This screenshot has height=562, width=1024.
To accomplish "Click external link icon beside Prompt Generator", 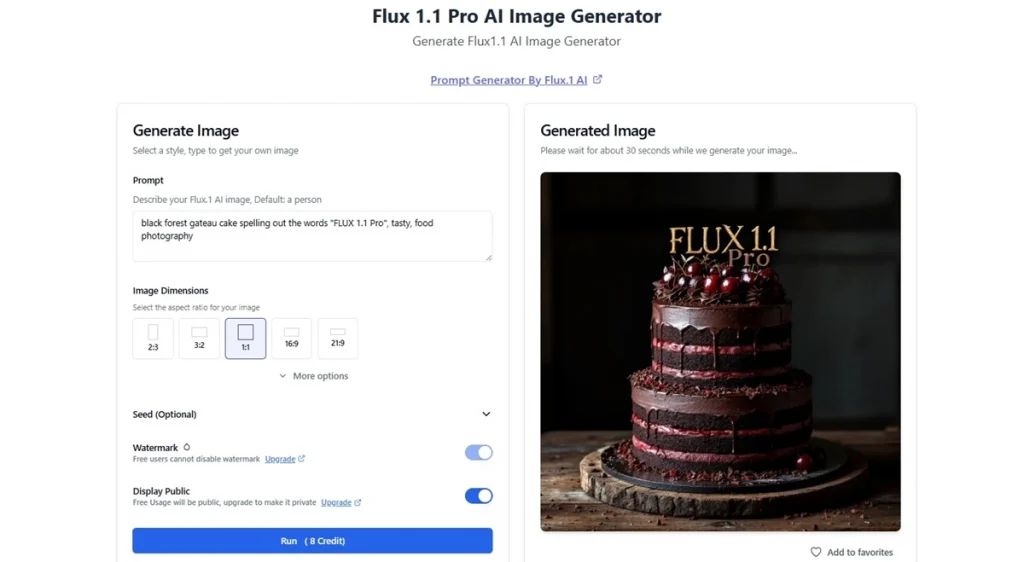I will click(x=598, y=80).
